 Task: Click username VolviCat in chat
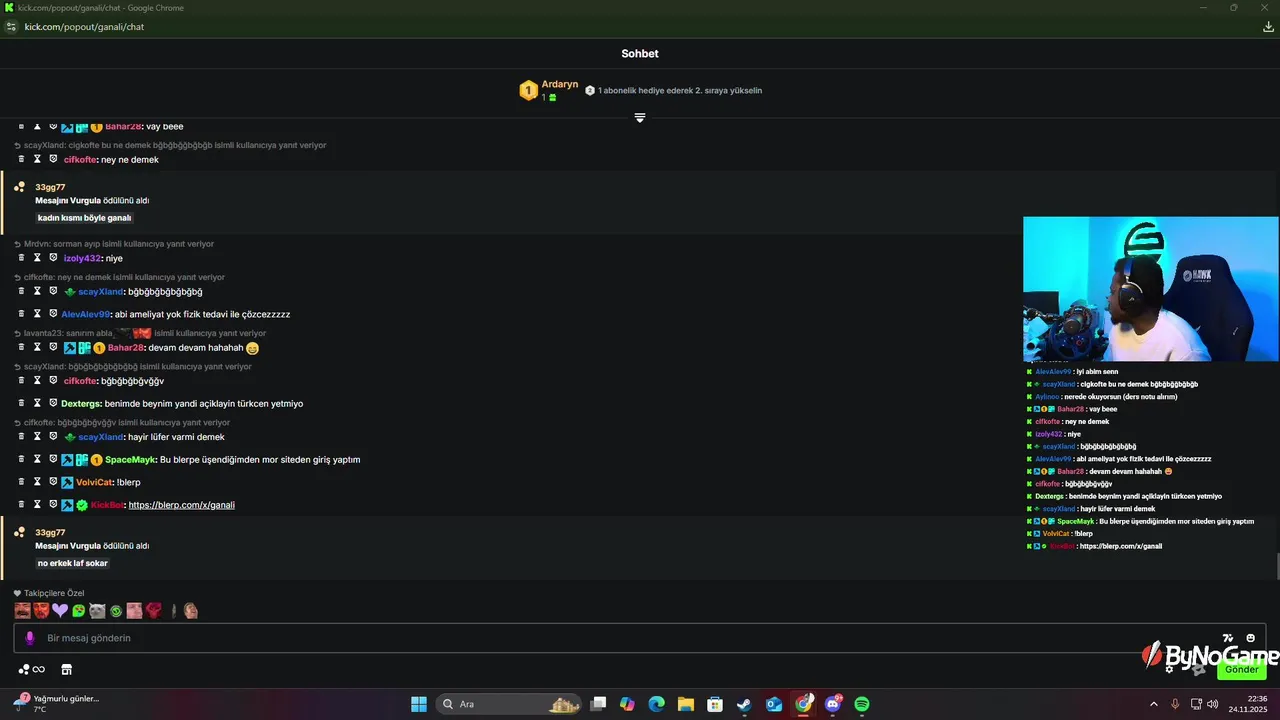click(95, 482)
